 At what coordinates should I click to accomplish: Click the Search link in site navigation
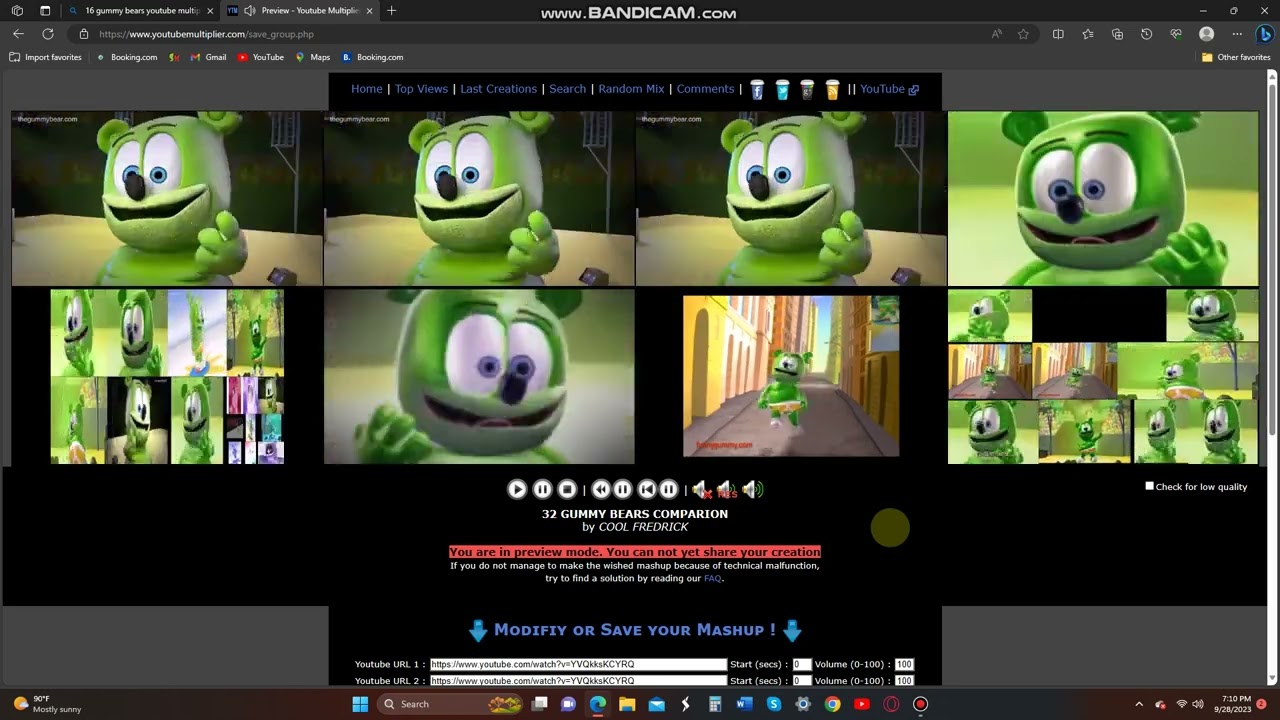point(567,89)
